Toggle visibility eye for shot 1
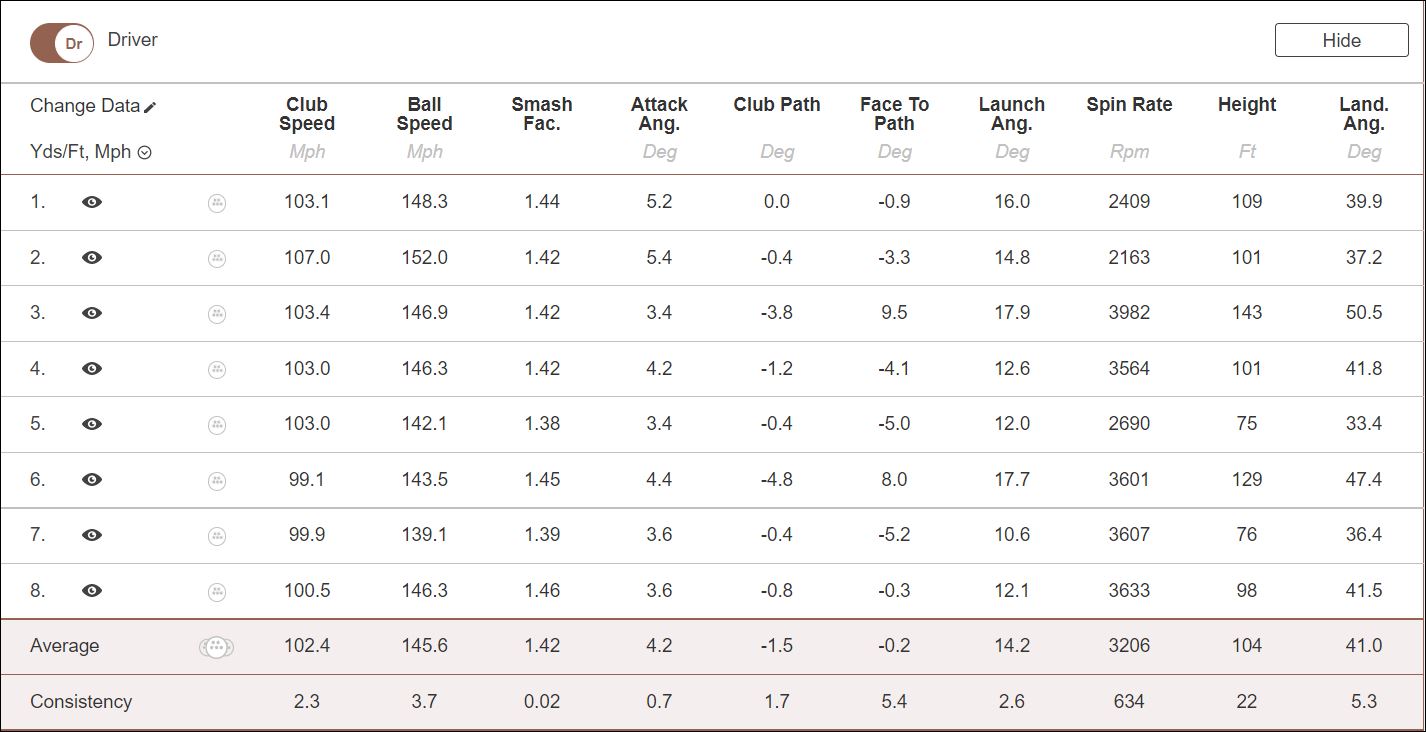This screenshot has width=1426, height=732. point(92,202)
